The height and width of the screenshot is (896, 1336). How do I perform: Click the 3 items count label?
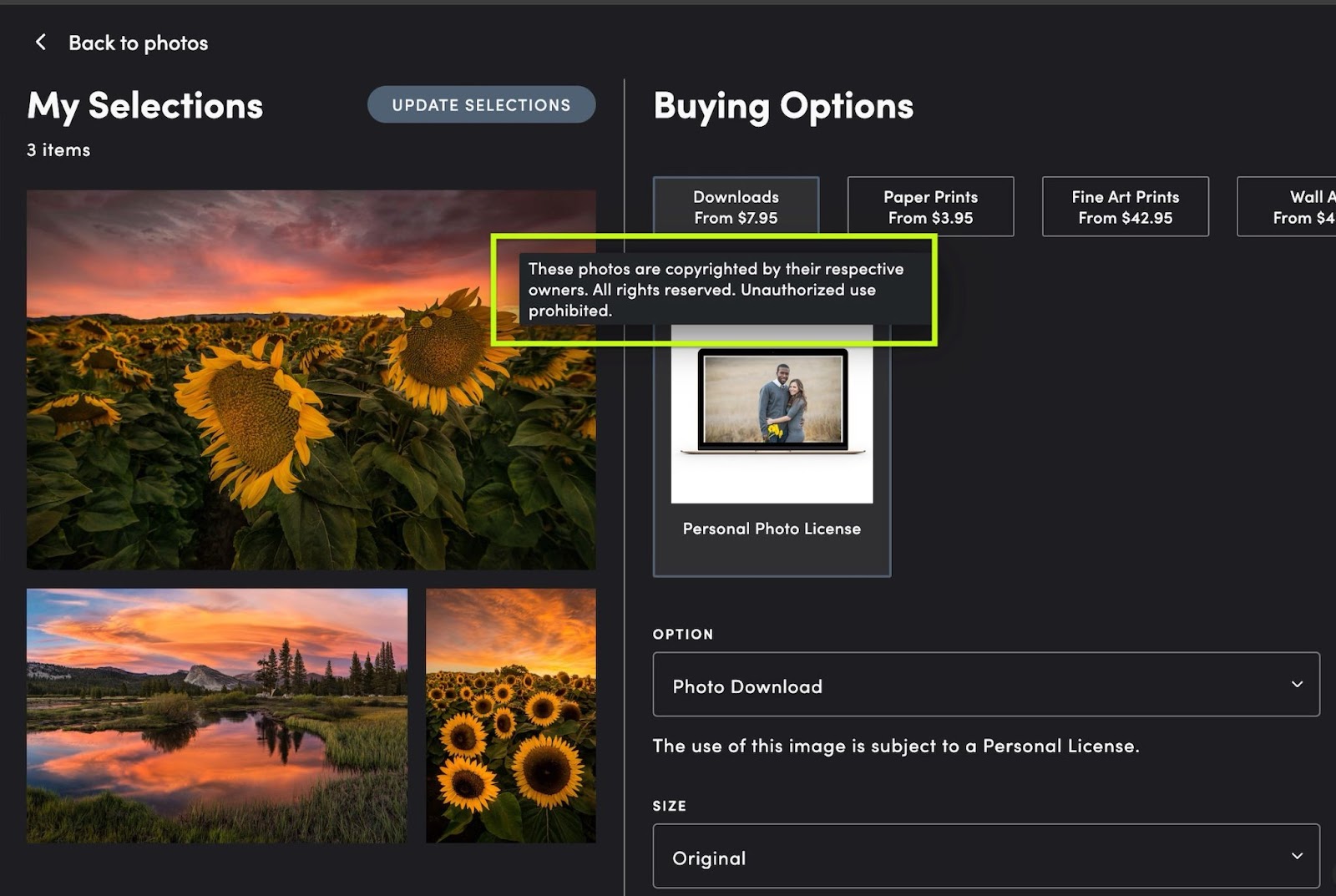tap(58, 150)
